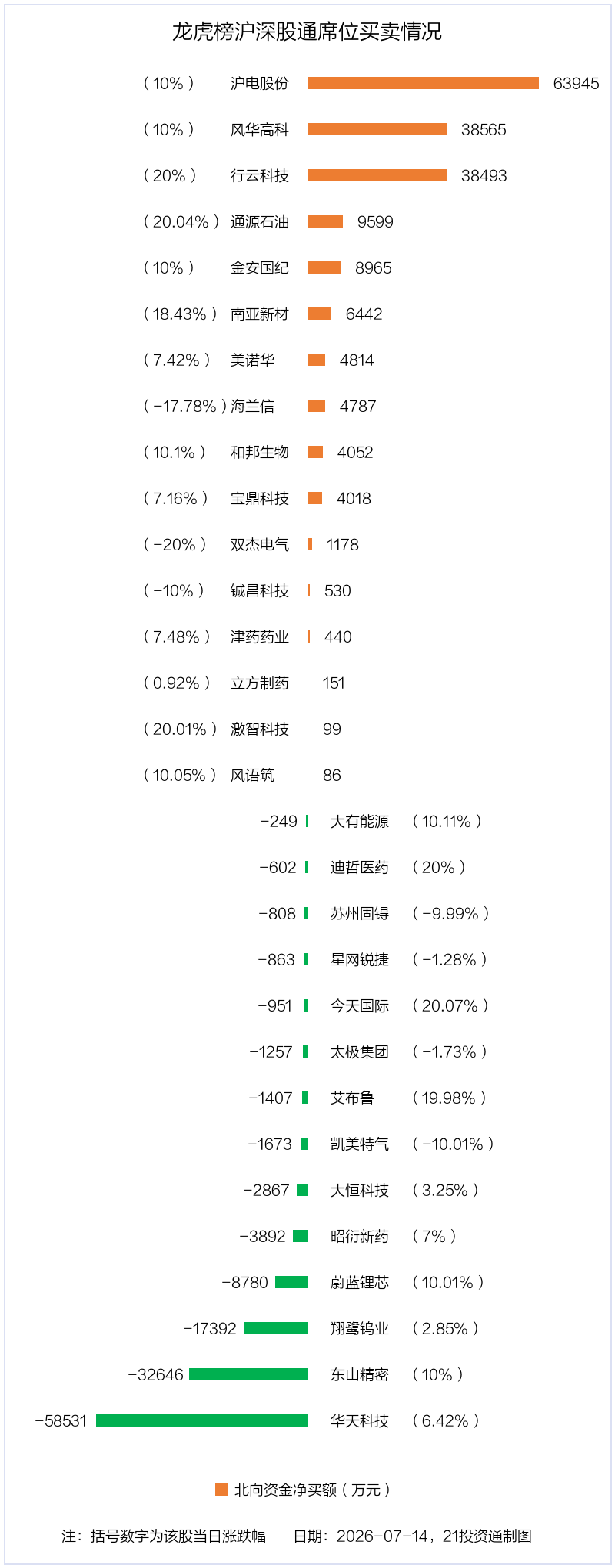615x1568 pixels.
Task: Click the 北向资金净买额（万元）legend text
Action: [x=313, y=1490]
